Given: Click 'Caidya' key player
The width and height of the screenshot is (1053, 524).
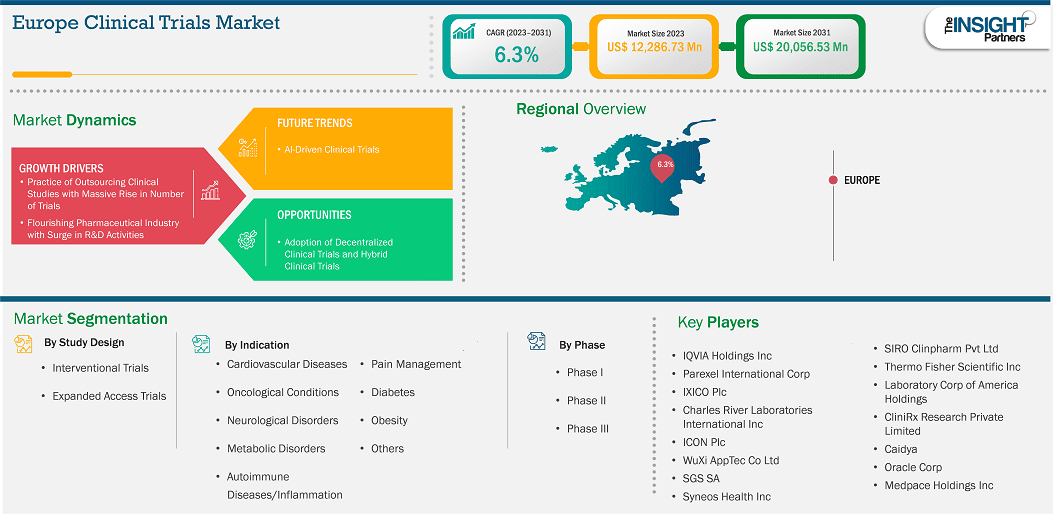Looking at the screenshot, I should [x=901, y=449].
